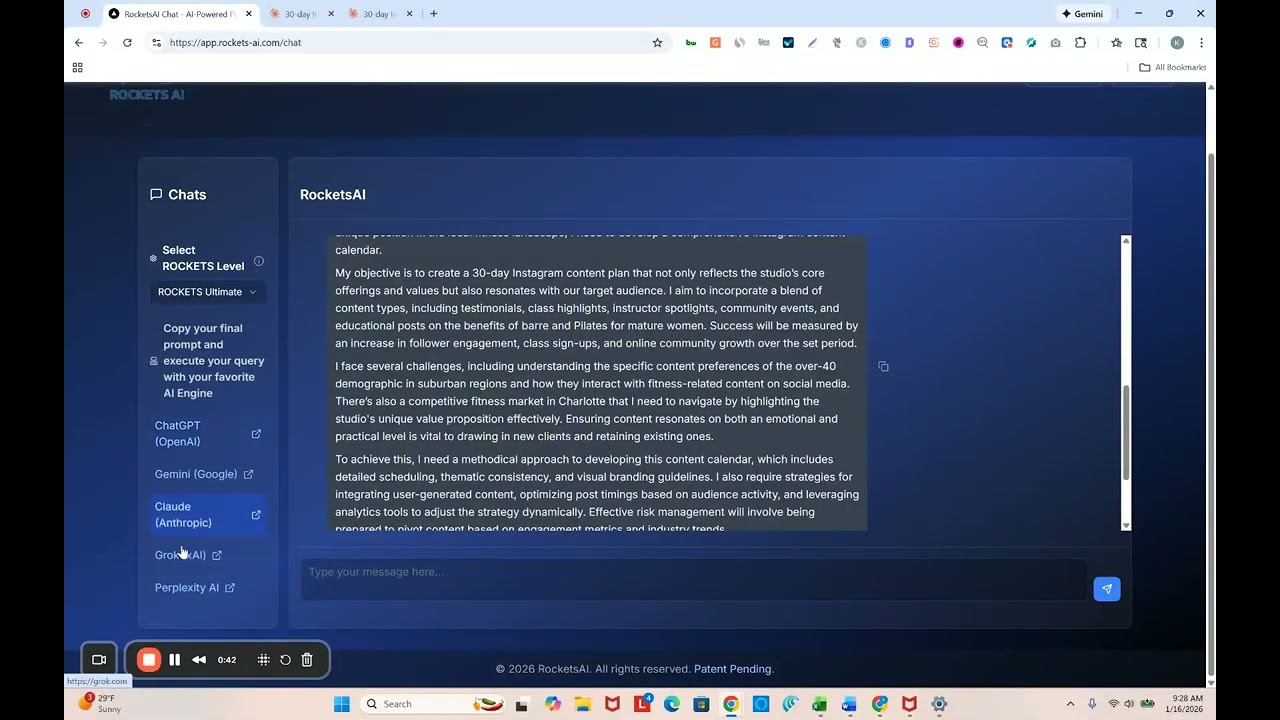This screenshot has width=1280, height=720.
Task: Click the ROCKETS AI logo
Action: (x=147, y=94)
